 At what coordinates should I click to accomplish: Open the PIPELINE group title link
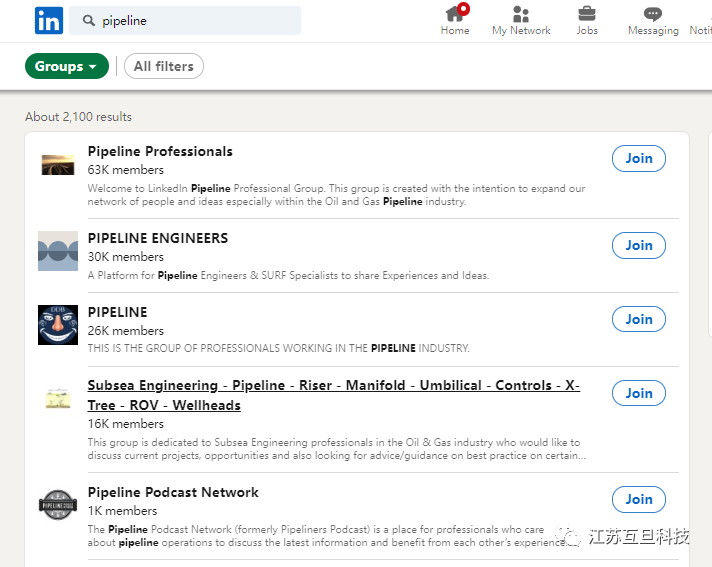[x=117, y=312]
